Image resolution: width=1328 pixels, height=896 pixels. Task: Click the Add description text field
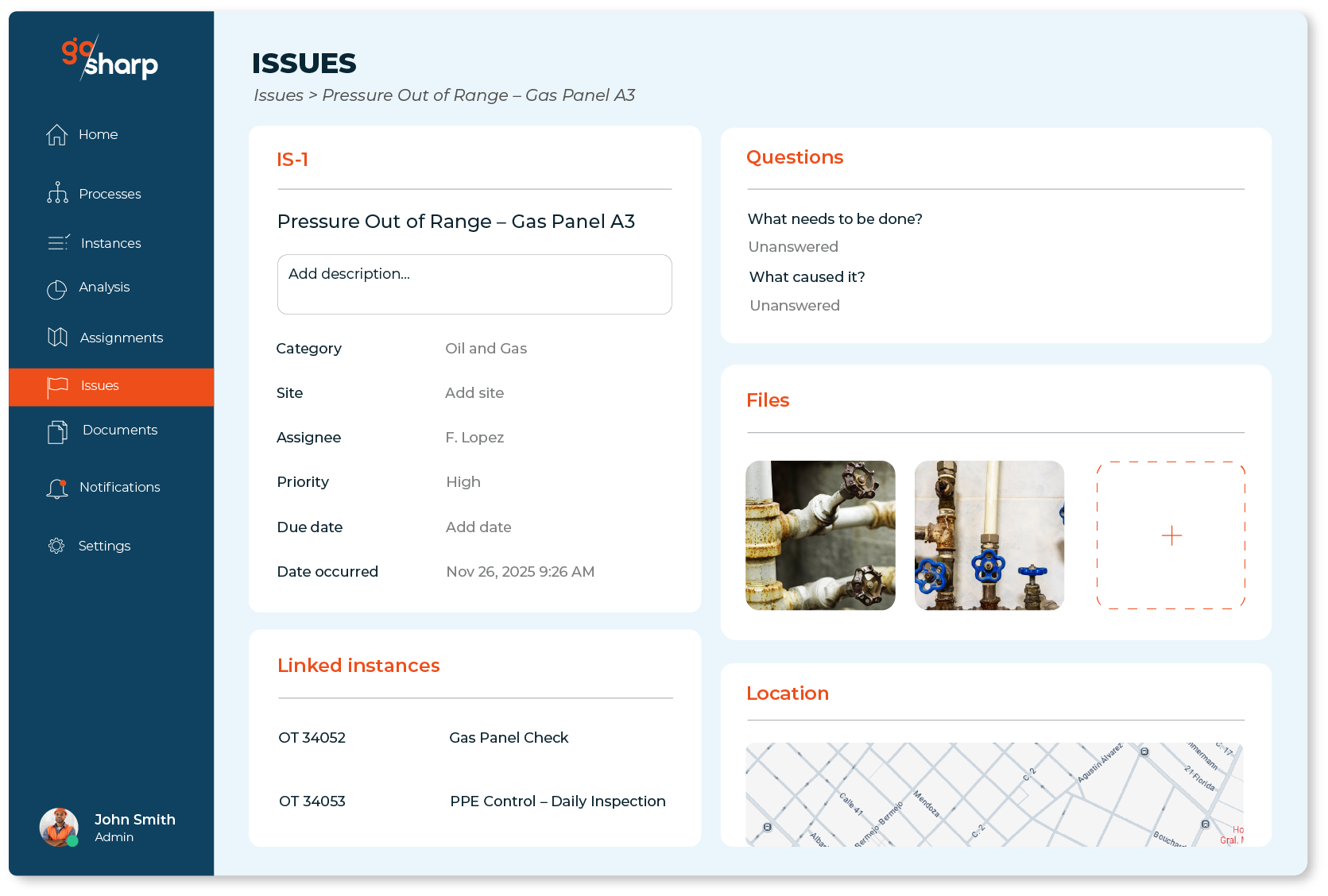(x=474, y=284)
